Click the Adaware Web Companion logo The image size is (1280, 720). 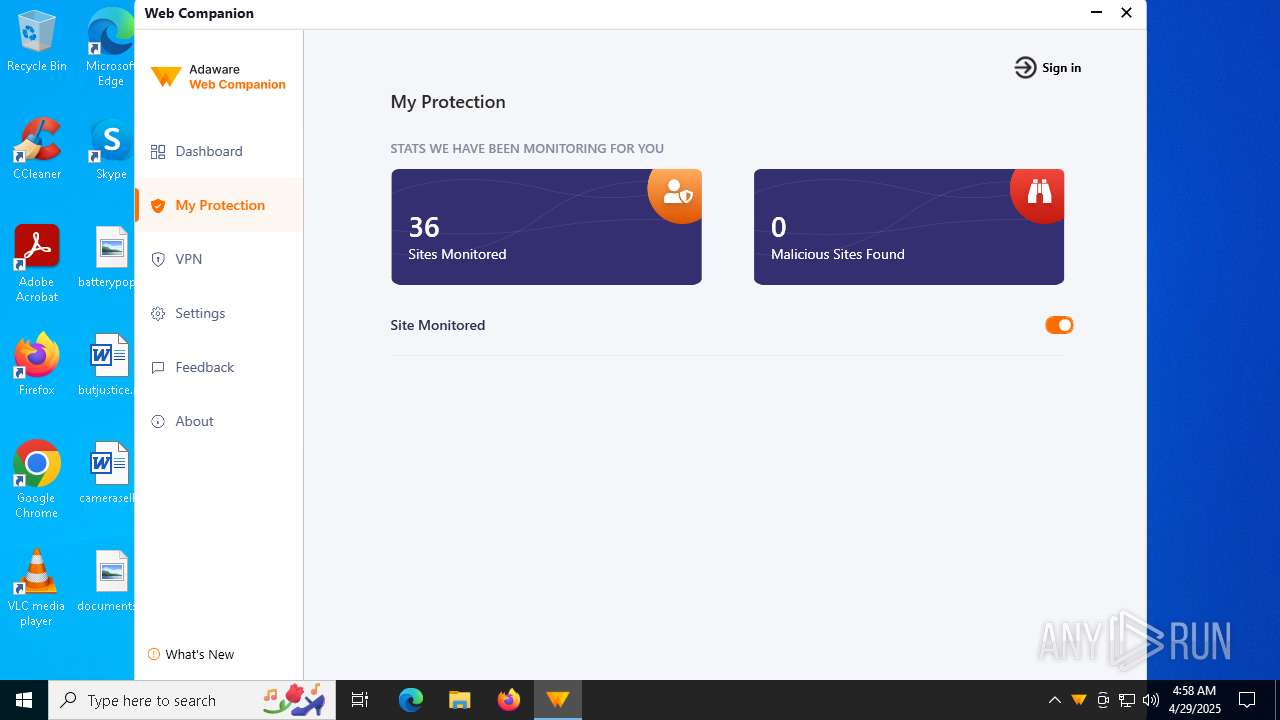[x=219, y=77]
